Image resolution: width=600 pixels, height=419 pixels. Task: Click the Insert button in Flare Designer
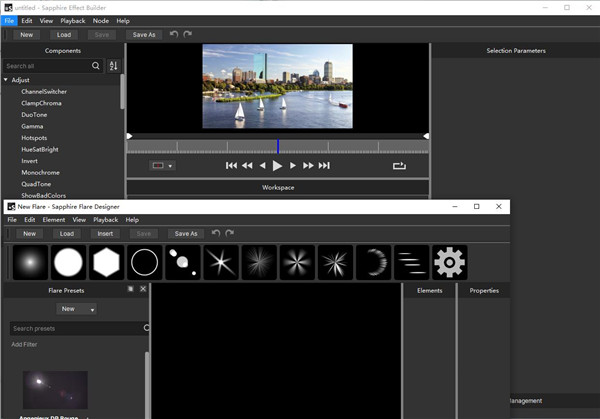click(105, 233)
